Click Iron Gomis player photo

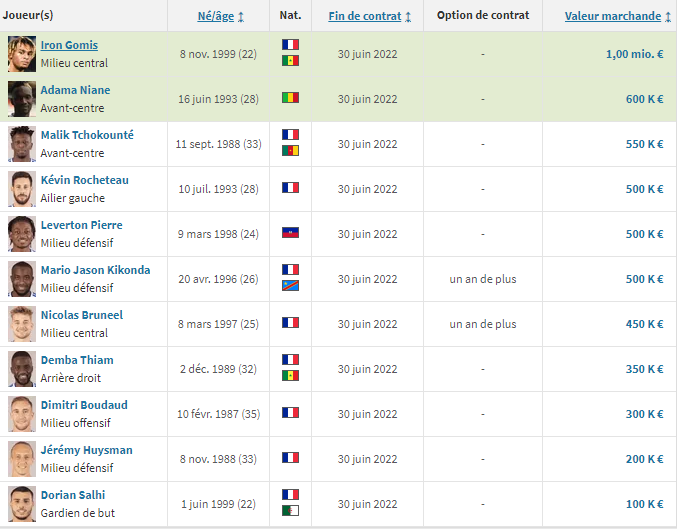tap(21, 54)
